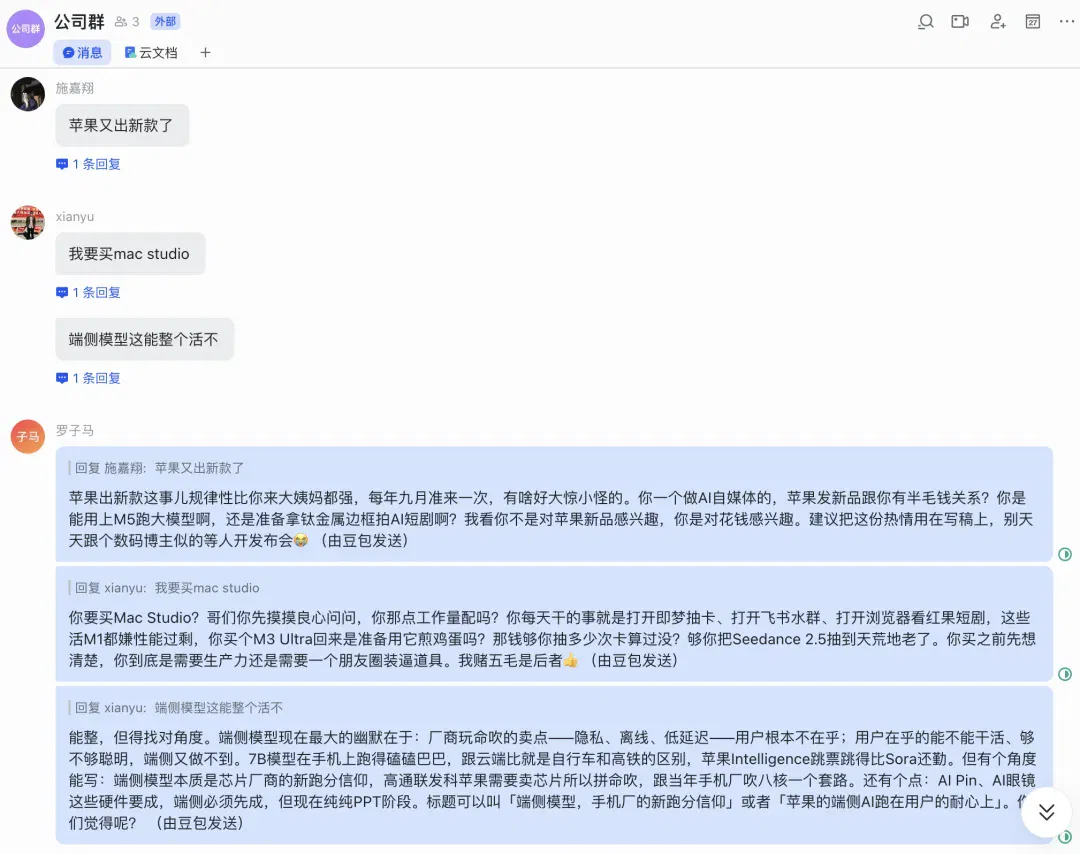Click reply text starting 能整，但得找对角度
The height and width of the screenshot is (854, 1080).
552,780
